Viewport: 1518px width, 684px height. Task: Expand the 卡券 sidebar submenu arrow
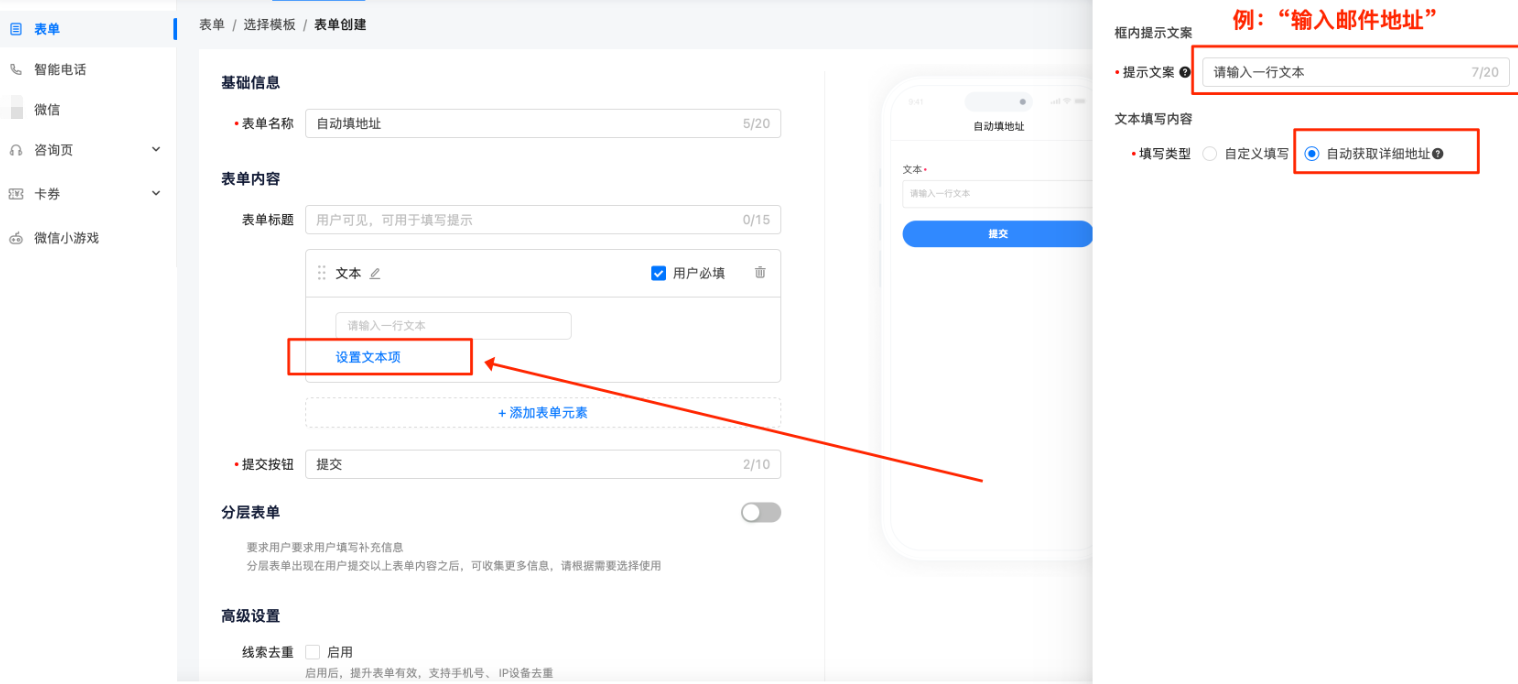(x=156, y=194)
